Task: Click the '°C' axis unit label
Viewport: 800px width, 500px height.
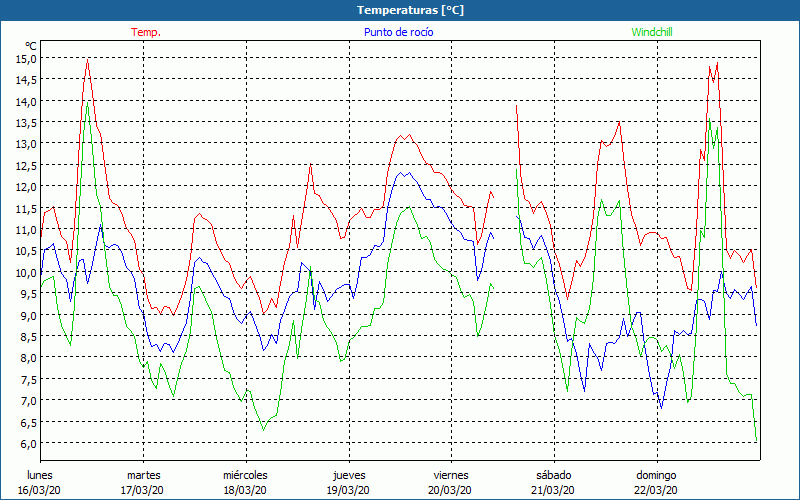Action: click(31, 46)
